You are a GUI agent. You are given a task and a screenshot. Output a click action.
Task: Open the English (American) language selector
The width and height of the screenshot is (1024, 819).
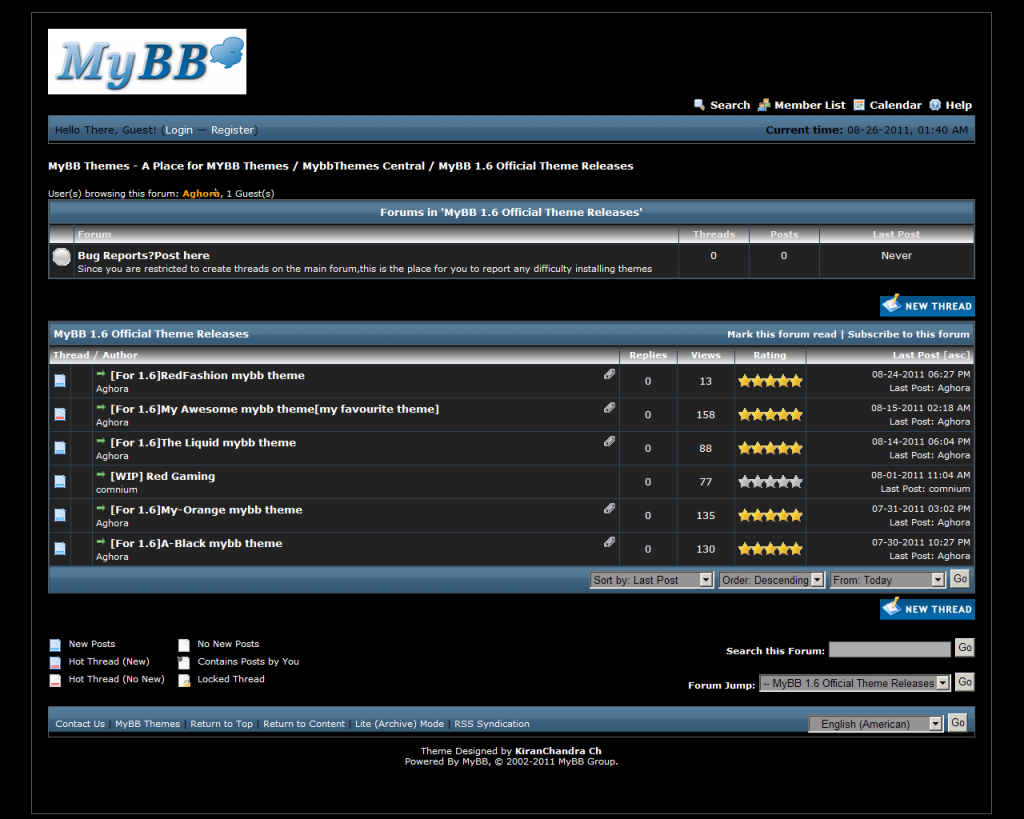point(876,724)
